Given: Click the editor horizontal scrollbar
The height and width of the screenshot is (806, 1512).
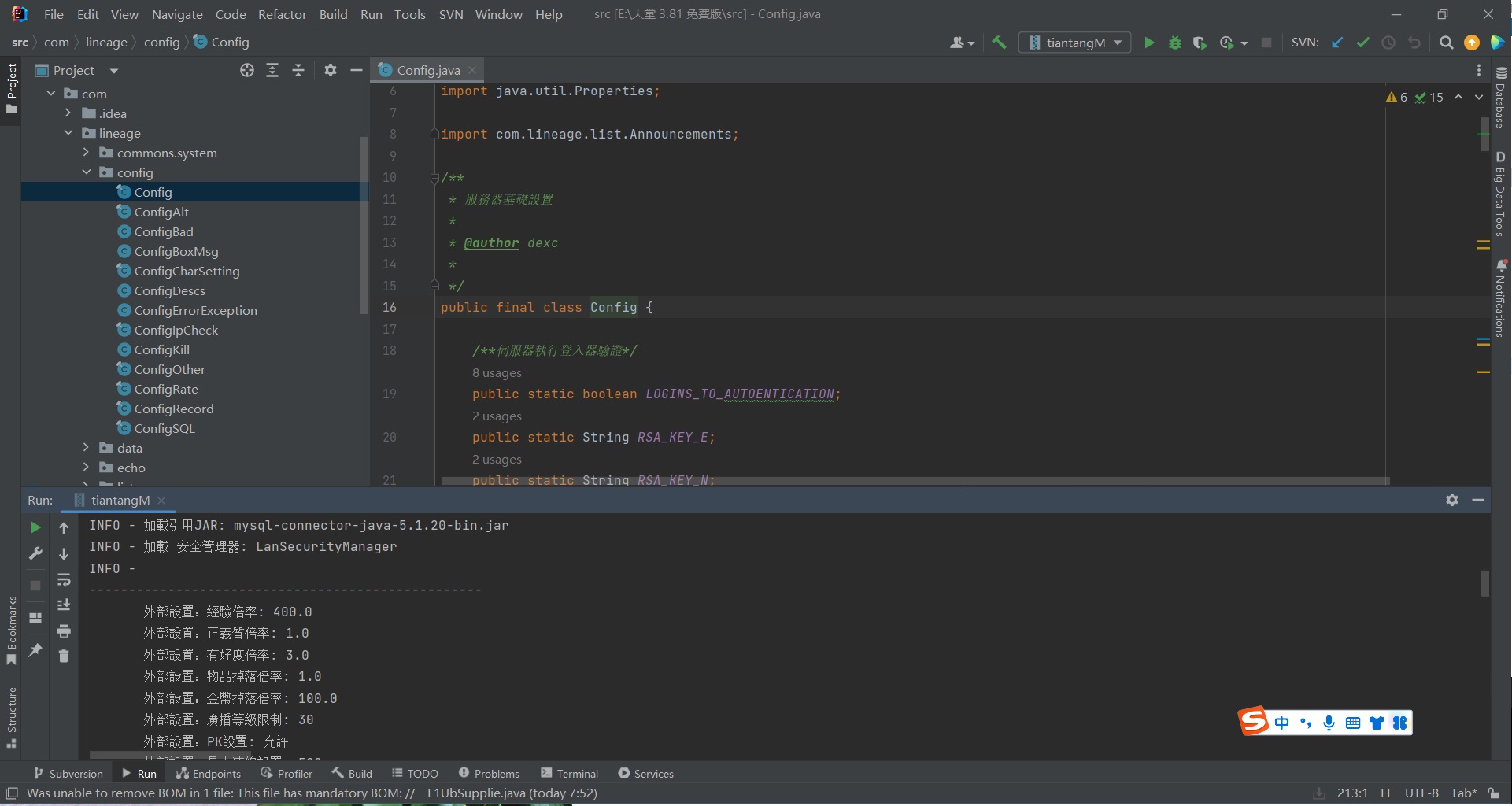Looking at the screenshot, I should coord(915,480).
